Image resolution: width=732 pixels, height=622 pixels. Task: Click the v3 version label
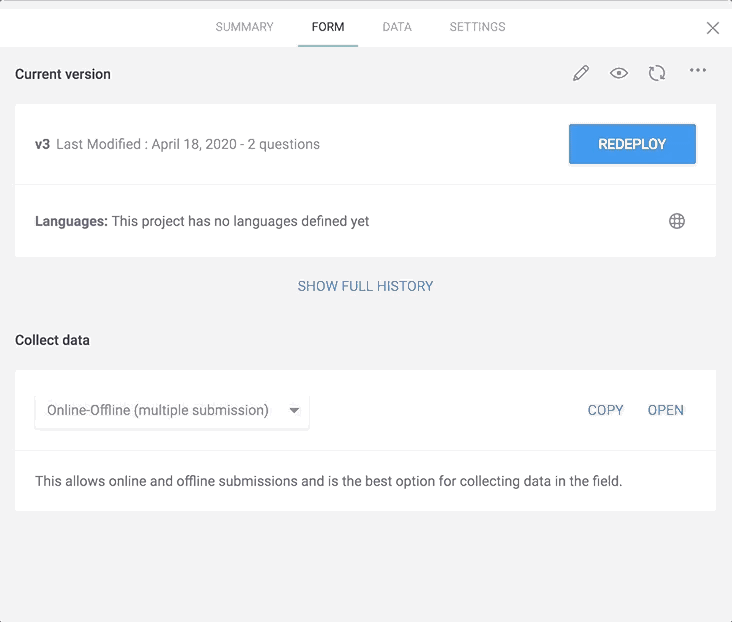[42, 144]
